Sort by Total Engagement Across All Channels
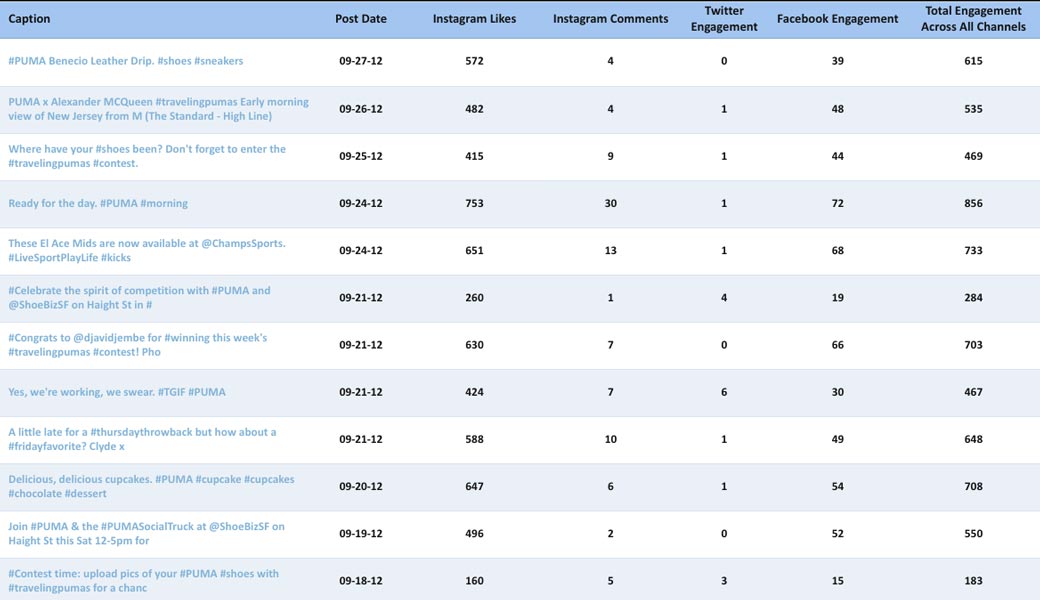The image size is (1040, 600). point(973,18)
